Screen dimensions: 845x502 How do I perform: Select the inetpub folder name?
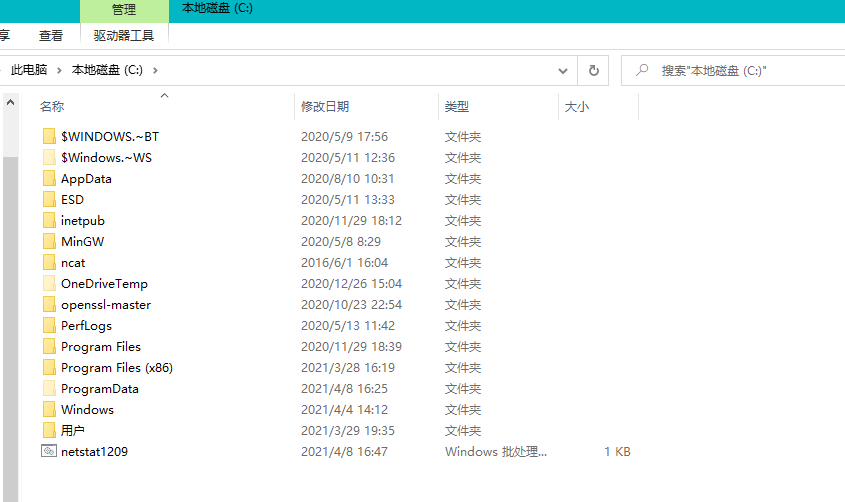(x=82, y=221)
